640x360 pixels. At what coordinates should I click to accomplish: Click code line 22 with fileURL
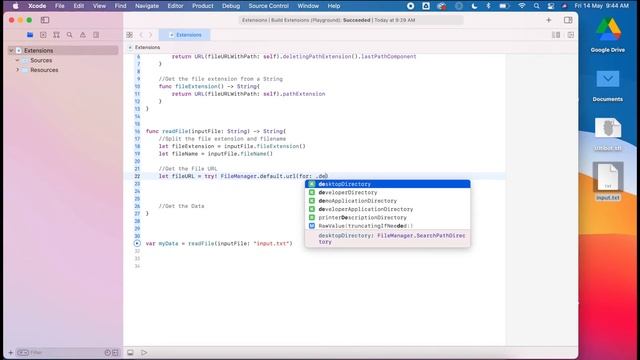[x=243, y=176]
